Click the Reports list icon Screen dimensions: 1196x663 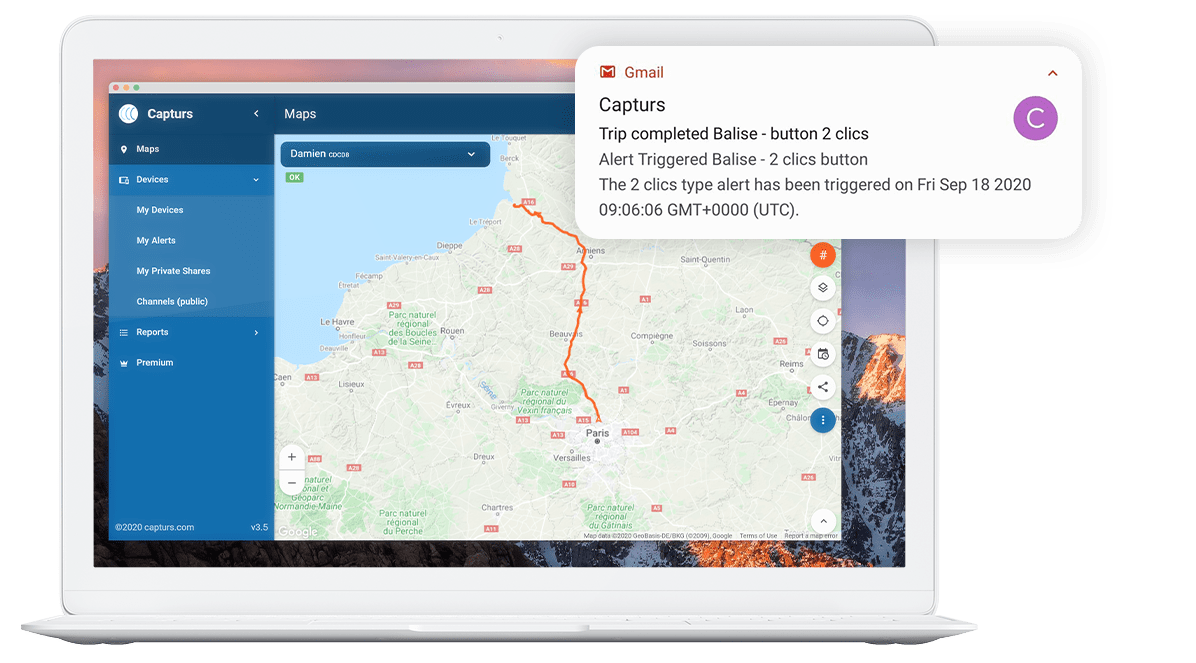(124, 333)
